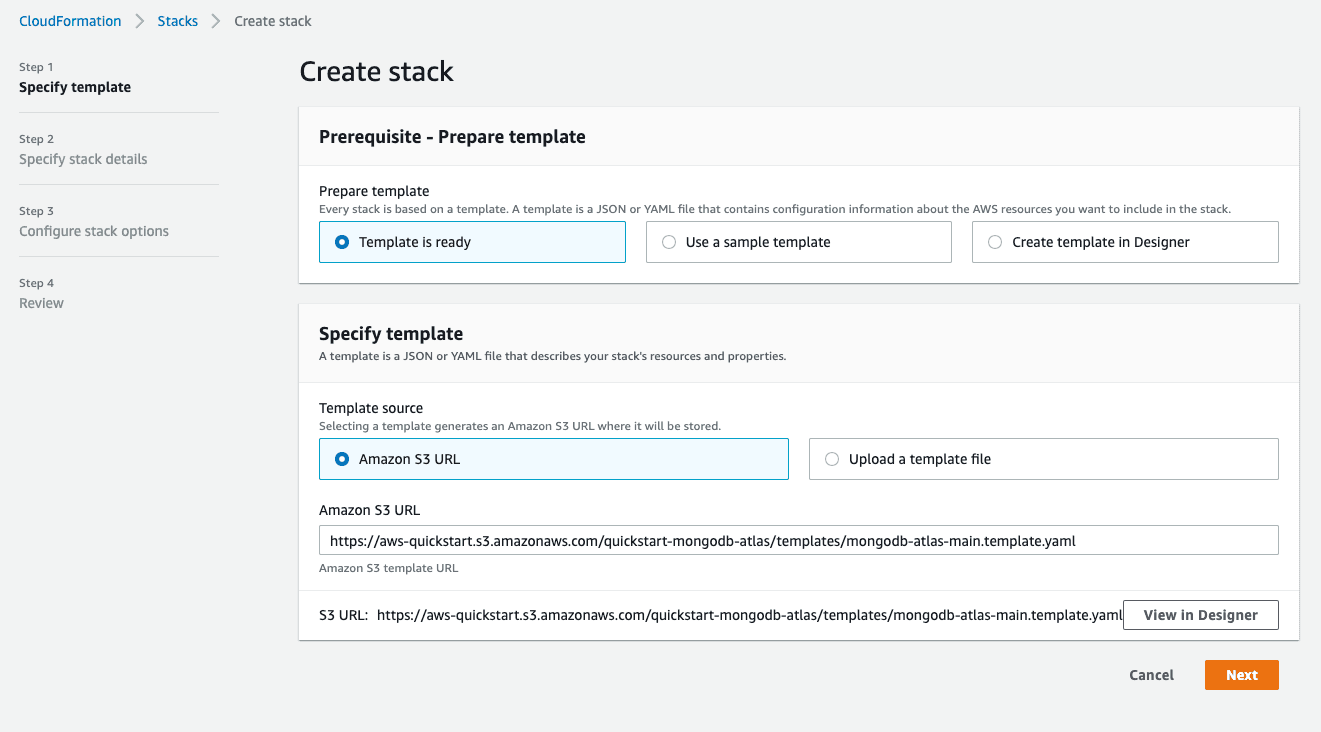1321x732 pixels.
Task: Click chevron between CloudFormation and Stacks
Action: click(140, 21)
